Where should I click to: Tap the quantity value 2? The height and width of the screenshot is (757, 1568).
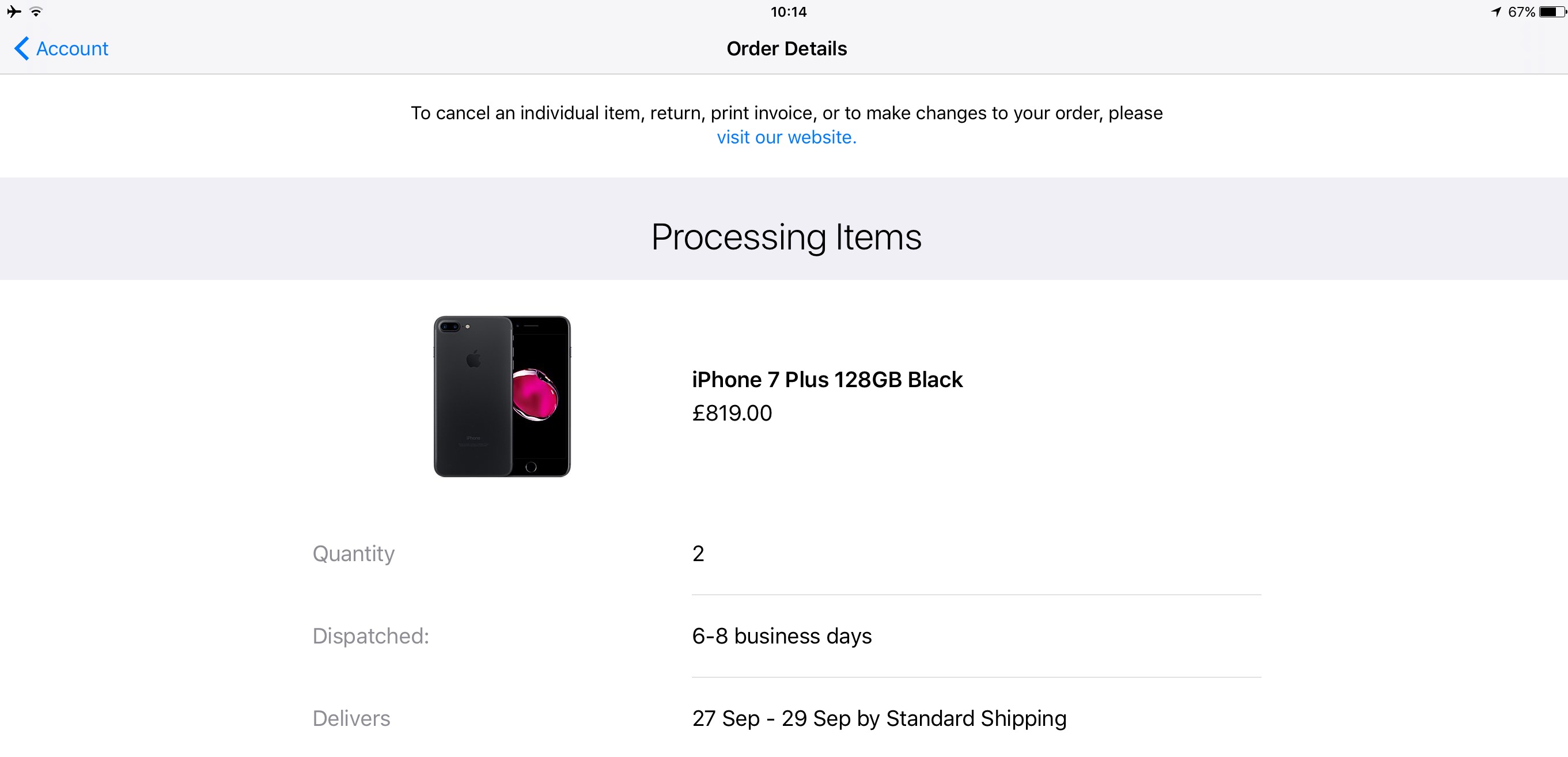[698, 554]
